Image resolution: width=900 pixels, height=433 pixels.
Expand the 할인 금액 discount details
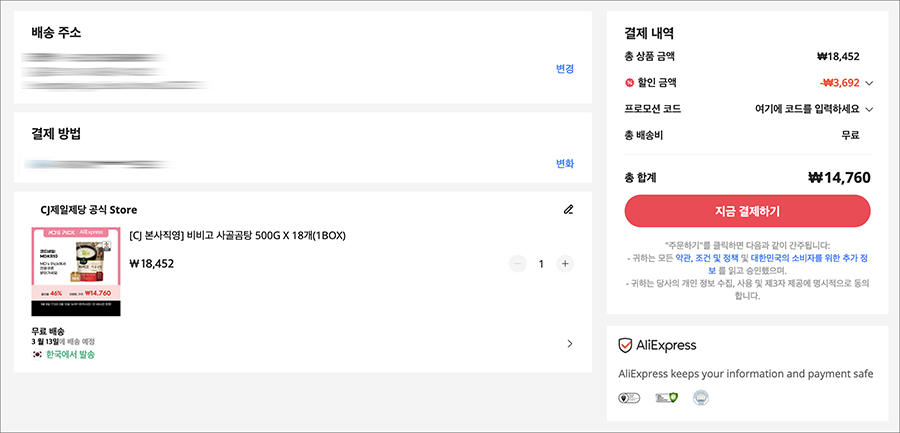click(x=869, y=83)
